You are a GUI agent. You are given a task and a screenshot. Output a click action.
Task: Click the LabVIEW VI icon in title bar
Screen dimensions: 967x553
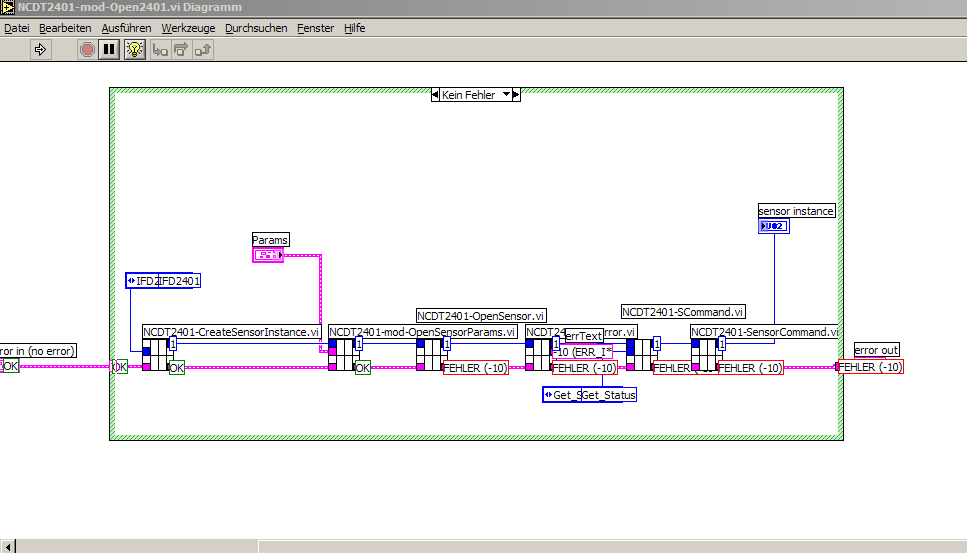[7, 7]
